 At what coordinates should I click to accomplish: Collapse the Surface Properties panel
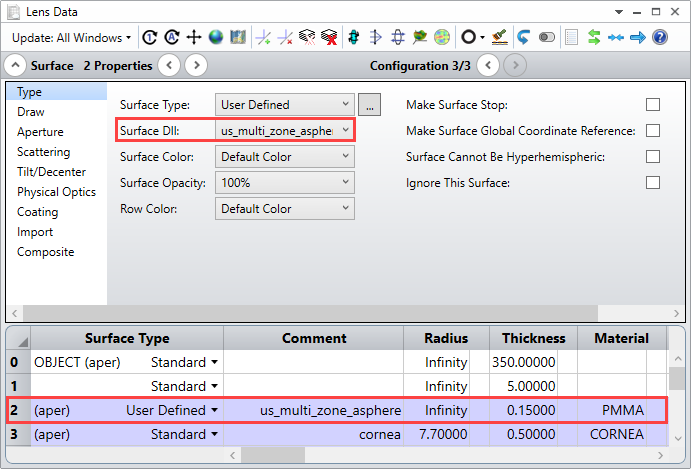click(15, 66)
